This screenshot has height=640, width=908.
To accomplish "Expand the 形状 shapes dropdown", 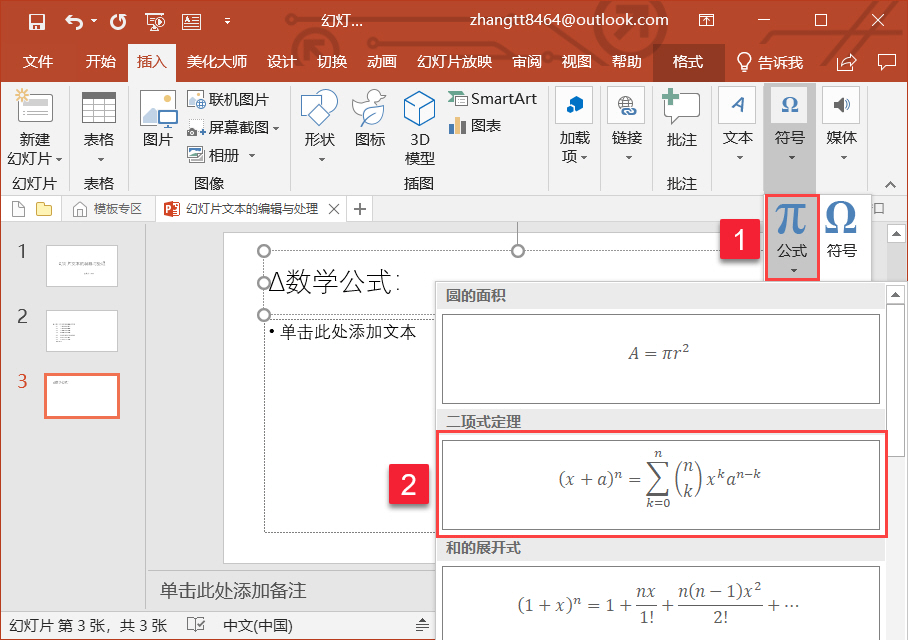I will point(319,158).
